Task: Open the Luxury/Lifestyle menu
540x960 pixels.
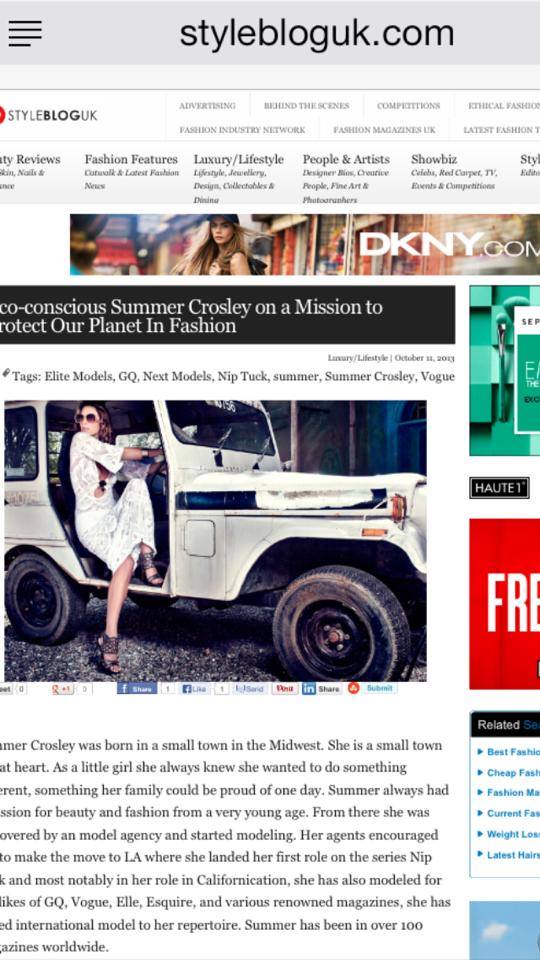Action: [239, 160]
